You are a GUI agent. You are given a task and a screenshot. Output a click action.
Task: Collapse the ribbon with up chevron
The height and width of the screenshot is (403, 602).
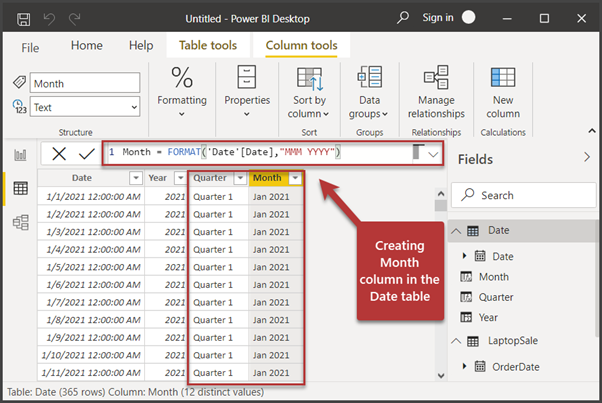point(592,131)
